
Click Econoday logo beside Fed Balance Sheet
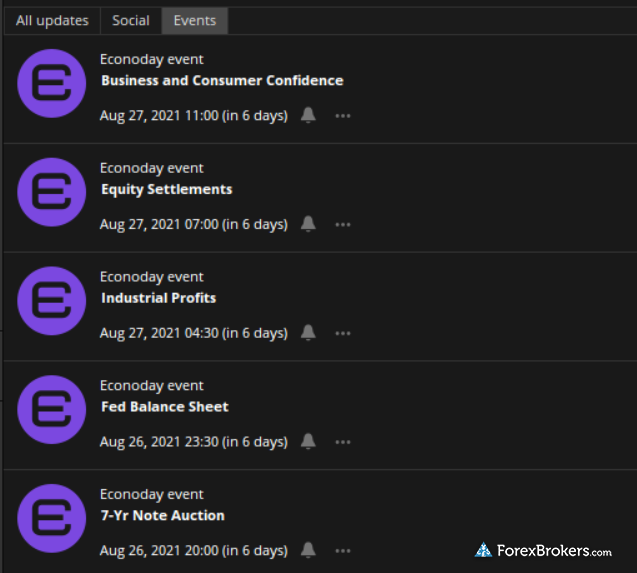52,410
